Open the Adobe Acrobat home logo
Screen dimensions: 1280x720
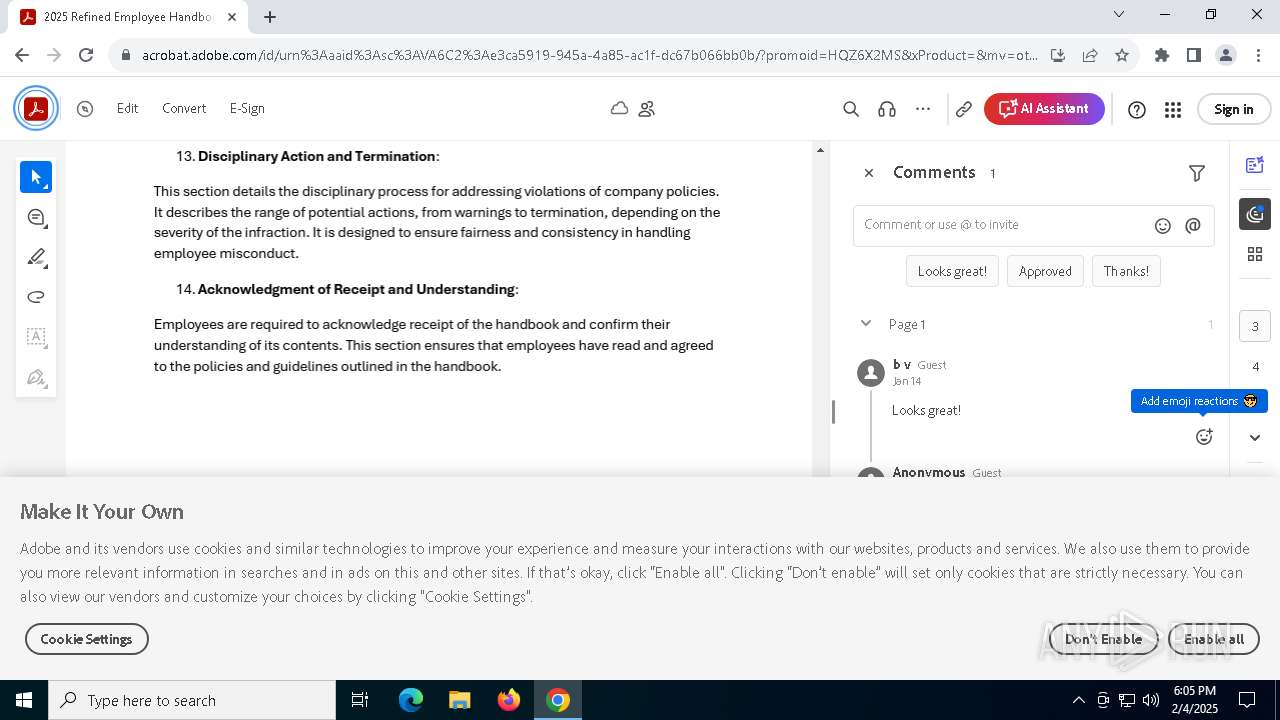[36, 108]
